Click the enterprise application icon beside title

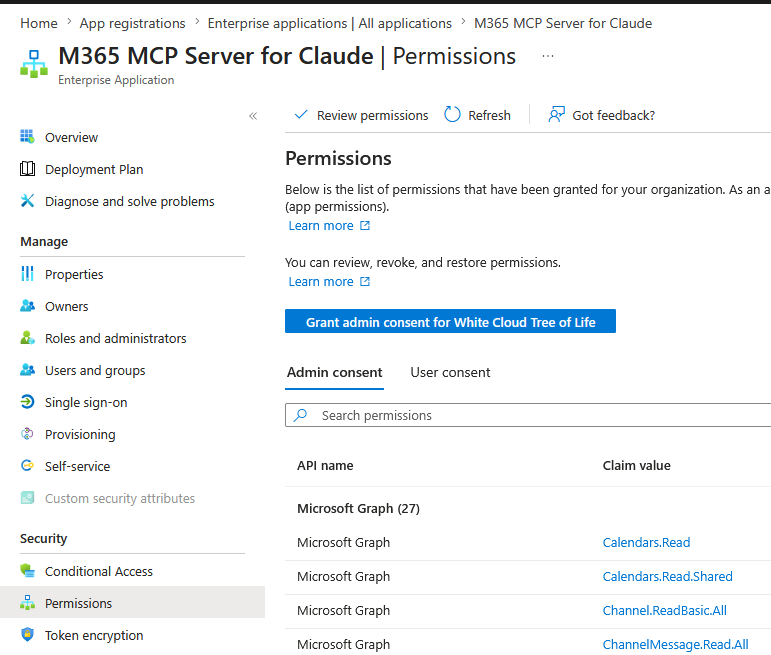tap(34, 64)
